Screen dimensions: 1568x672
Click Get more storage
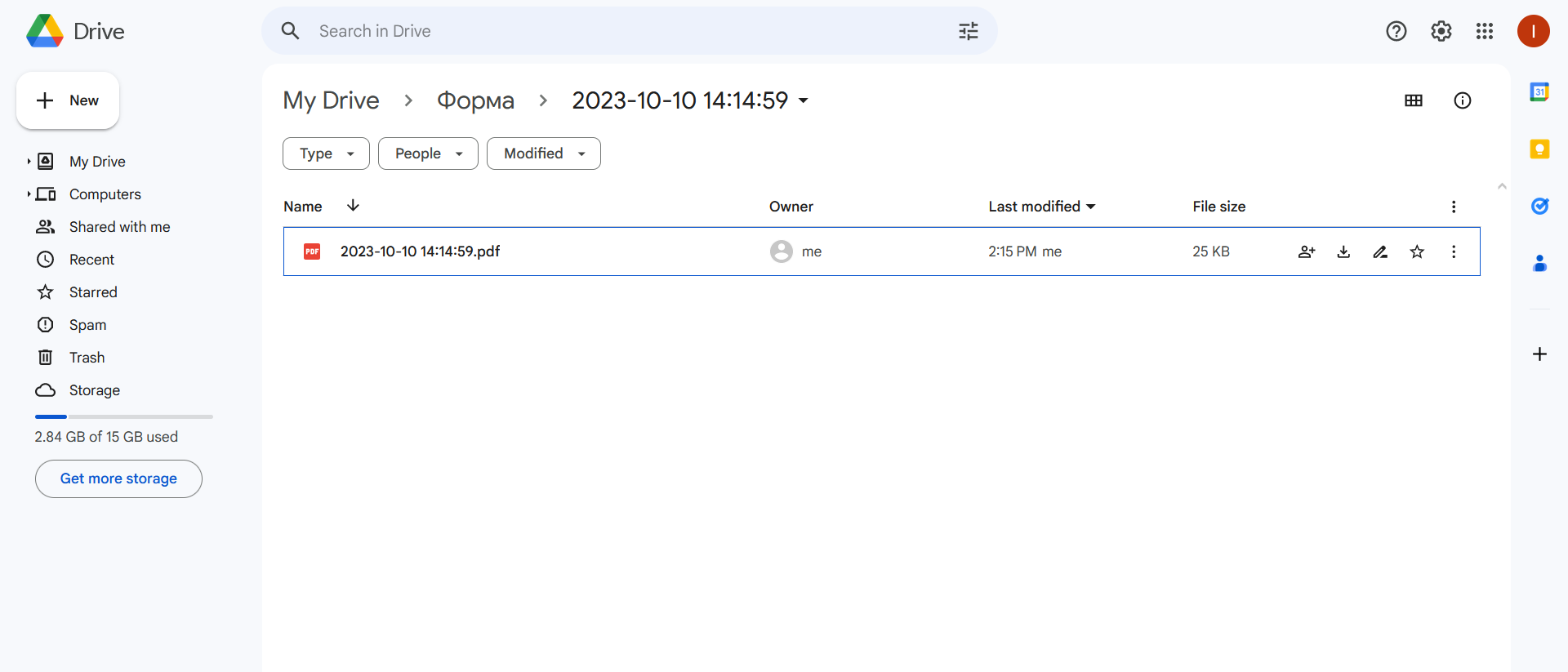(x=118, y=478)
